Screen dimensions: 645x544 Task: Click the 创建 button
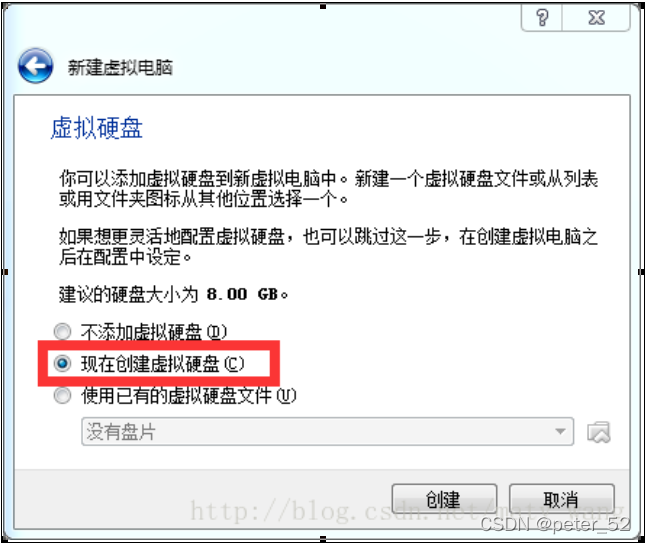tap(444, 499)
